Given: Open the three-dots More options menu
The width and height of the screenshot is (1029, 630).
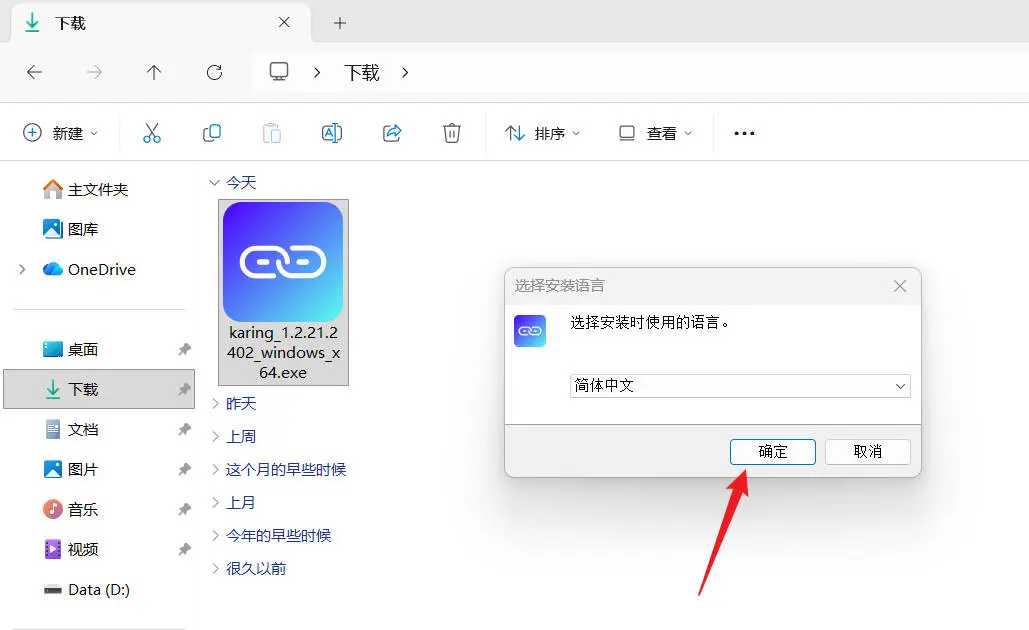Looking at the screenshot, I should tap(744, 133).
